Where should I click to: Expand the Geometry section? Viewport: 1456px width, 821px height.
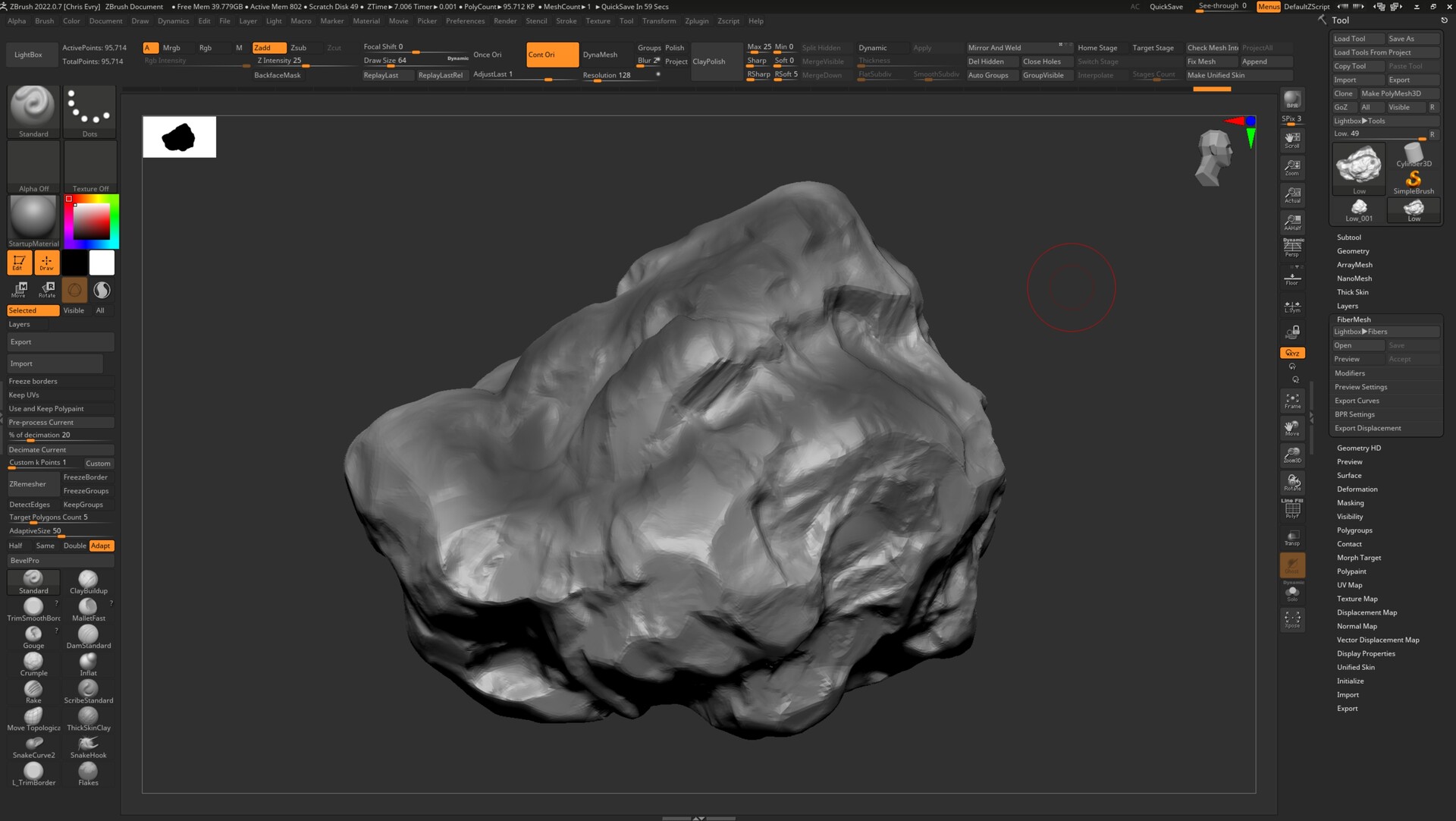point(1352,251)
